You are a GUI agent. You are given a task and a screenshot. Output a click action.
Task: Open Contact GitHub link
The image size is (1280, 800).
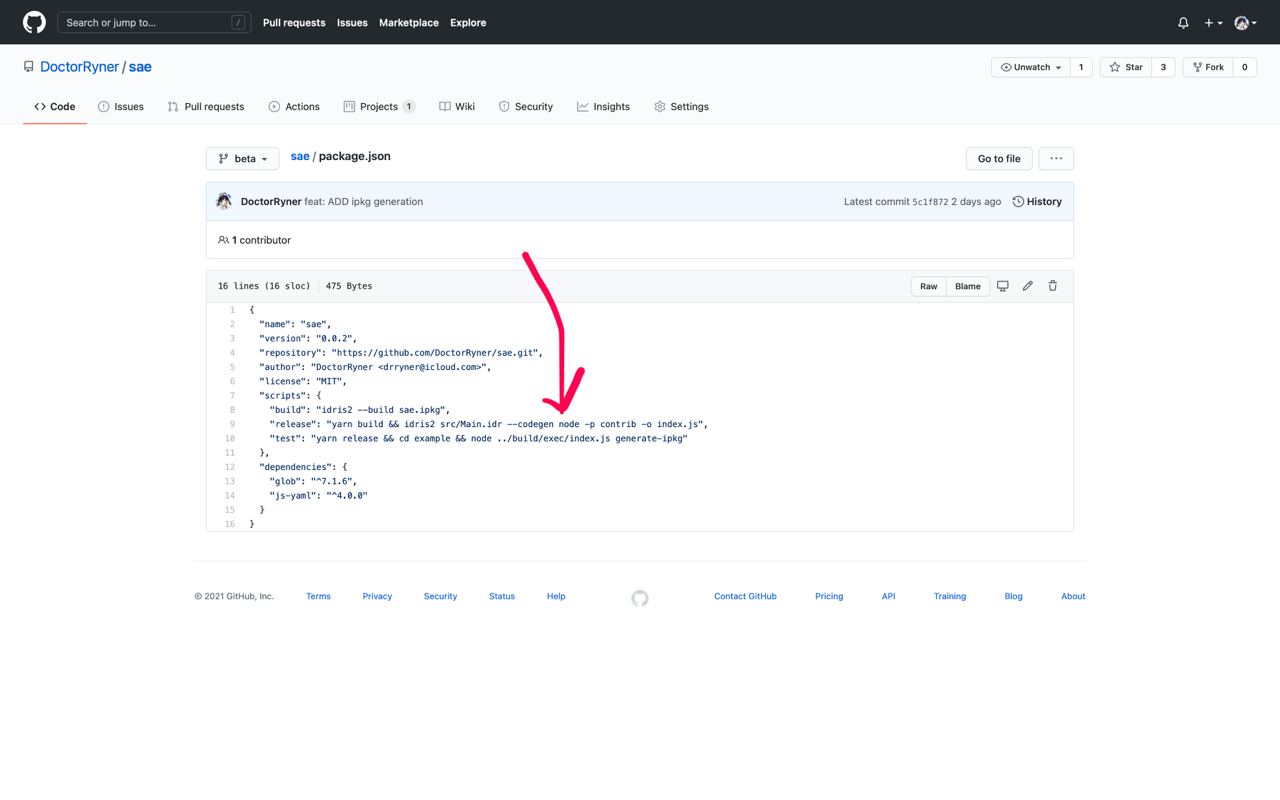(745, 596)
